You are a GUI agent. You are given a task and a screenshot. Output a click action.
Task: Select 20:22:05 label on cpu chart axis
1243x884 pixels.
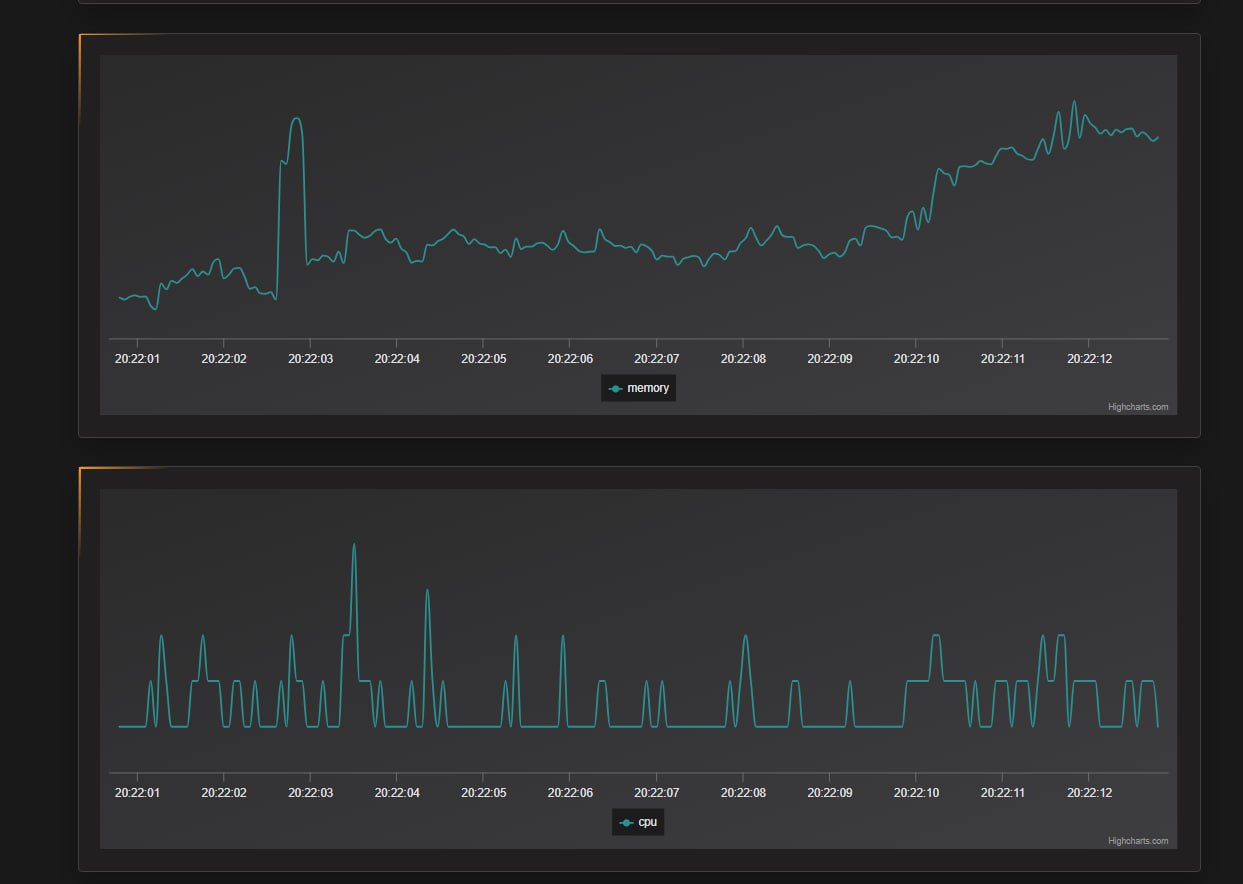[x=483, y=792]
